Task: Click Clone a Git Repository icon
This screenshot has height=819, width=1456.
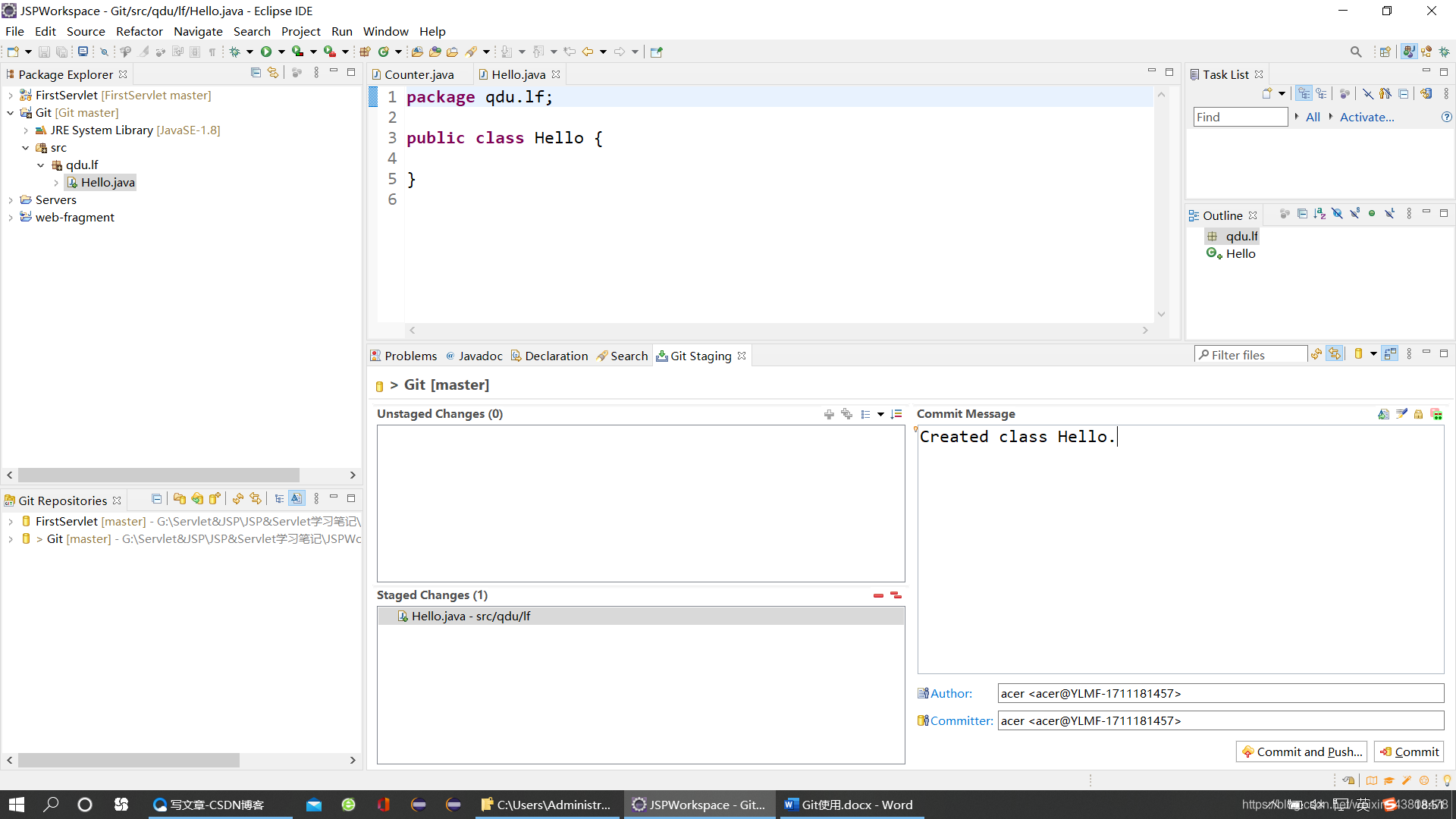Action: (x=197, y=498)
